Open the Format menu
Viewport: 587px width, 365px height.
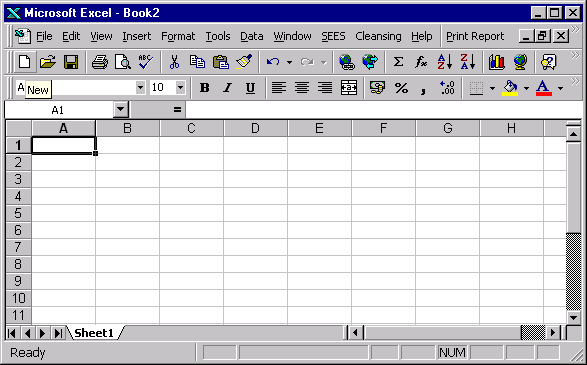pyautogui.click(x=178, y=36)
